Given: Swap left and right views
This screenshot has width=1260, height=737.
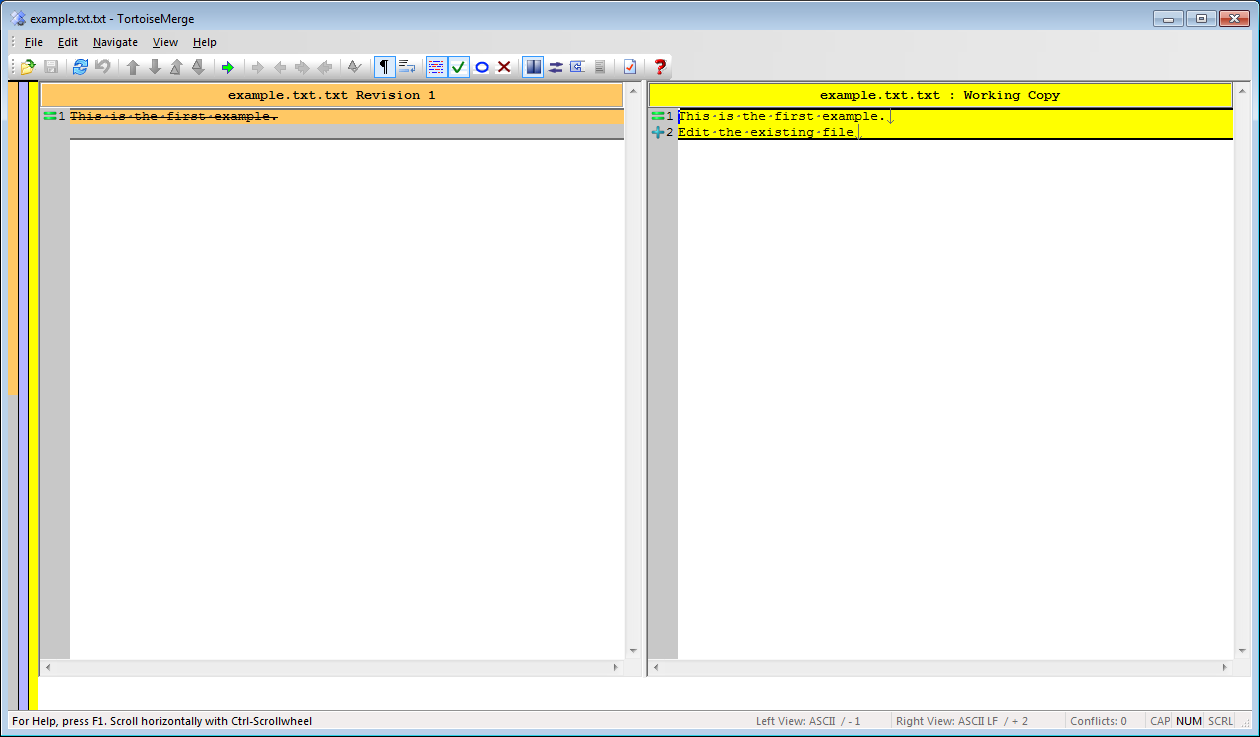Looking at the screenshot, I should [x=555, y=67].
